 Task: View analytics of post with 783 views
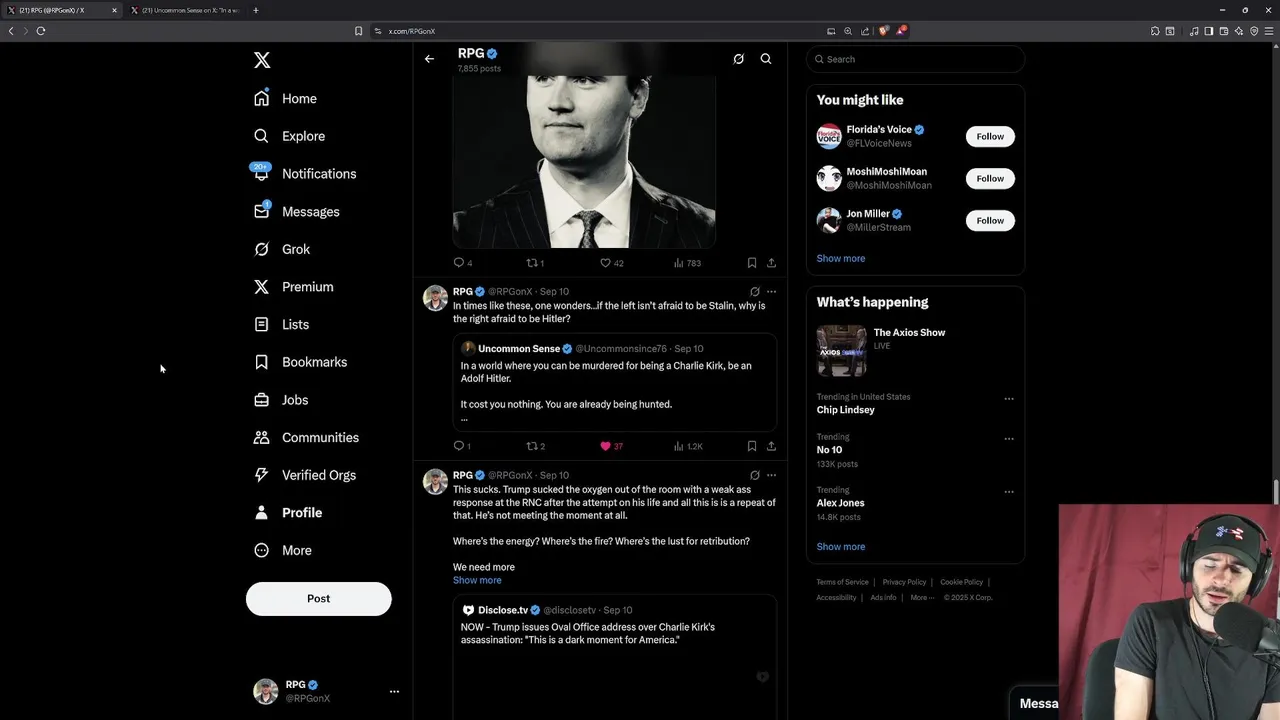[687, 263]
